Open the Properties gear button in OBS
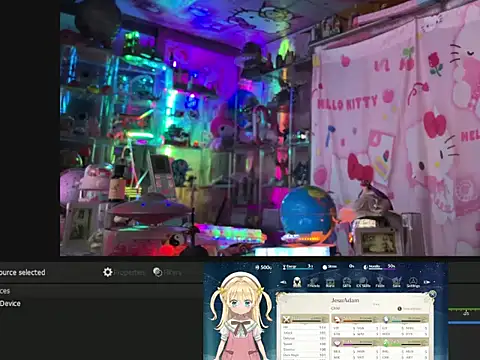This screenshot has width=480, height=360. click(124, 272)
